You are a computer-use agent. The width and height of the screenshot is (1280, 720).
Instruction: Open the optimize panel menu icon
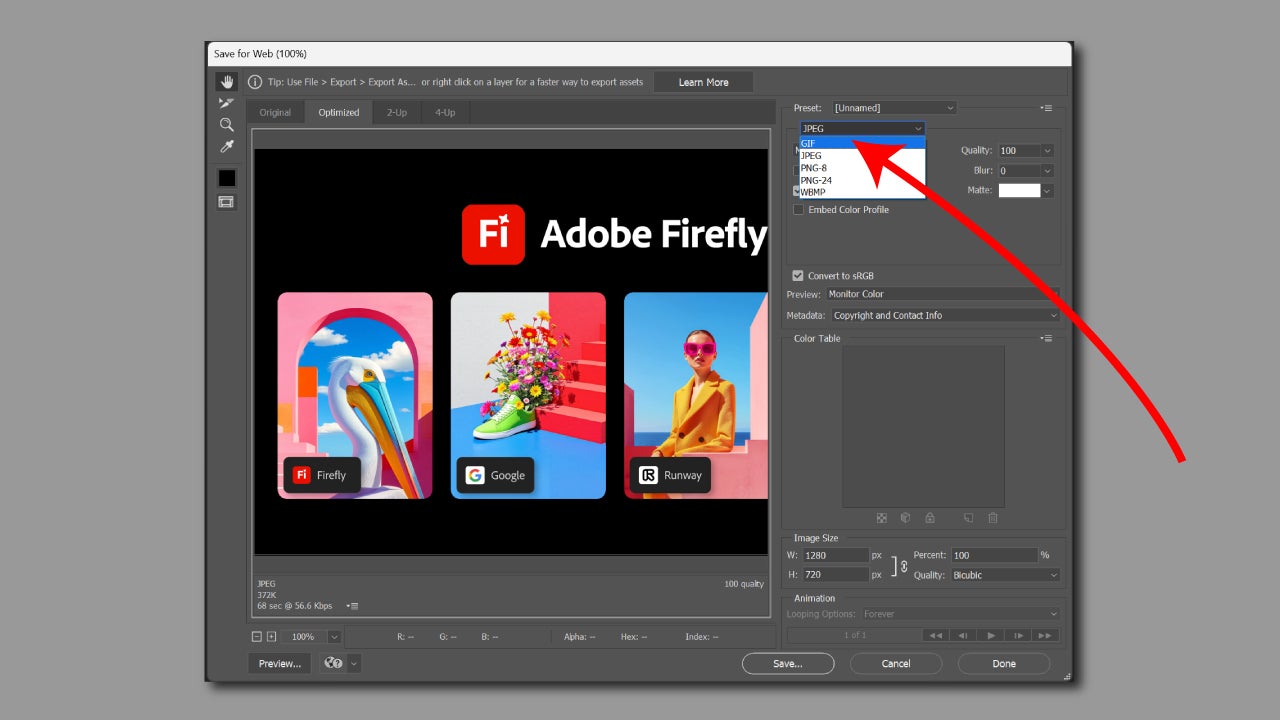coord(1047,108)
